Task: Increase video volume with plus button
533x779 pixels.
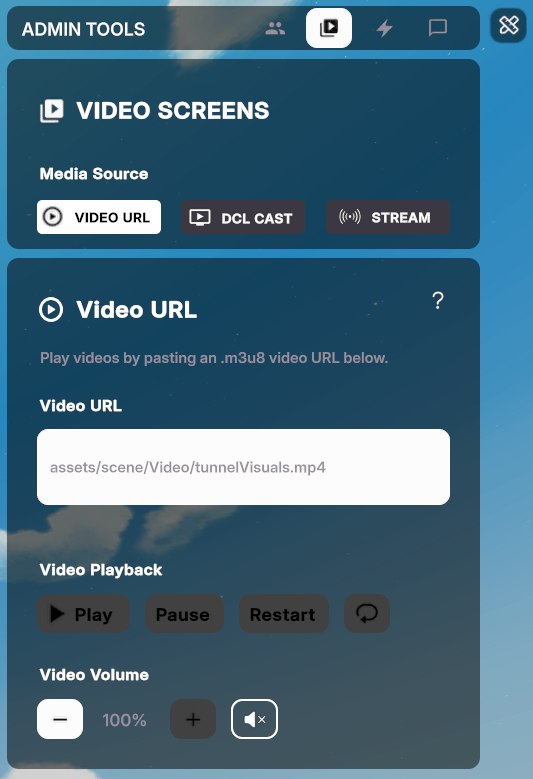Action: [193, 719]
